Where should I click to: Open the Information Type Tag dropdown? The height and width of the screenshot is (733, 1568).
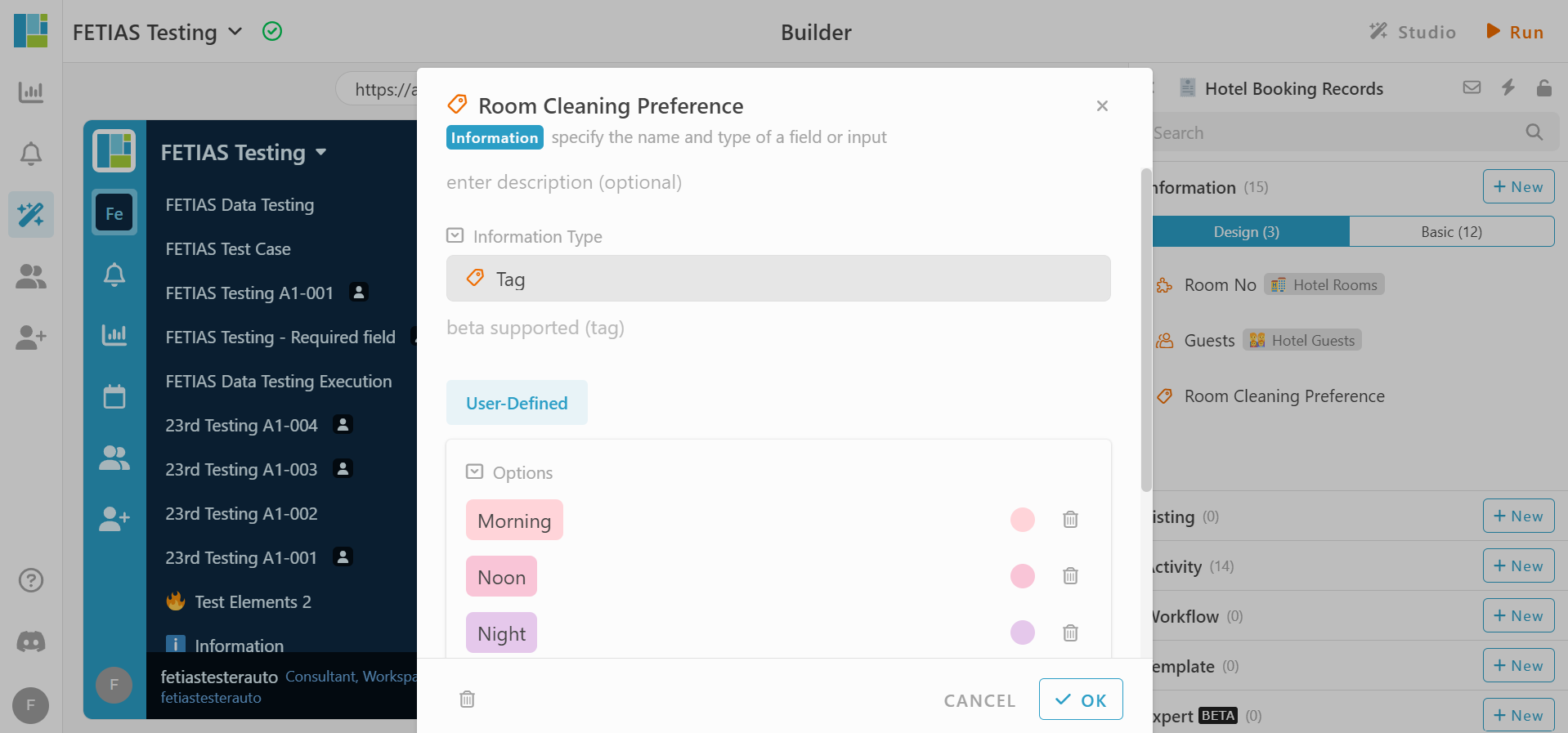(x=778, y=279)
